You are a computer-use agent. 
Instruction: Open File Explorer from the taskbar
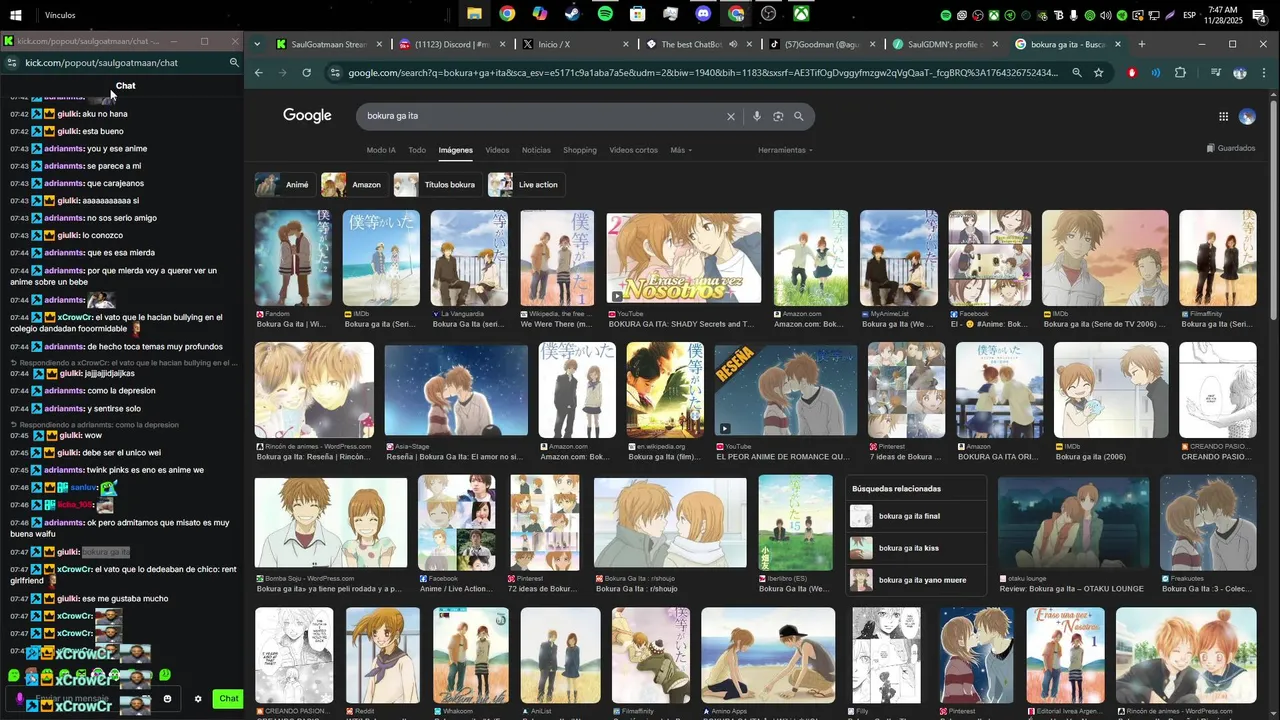(x=474, y=14)
